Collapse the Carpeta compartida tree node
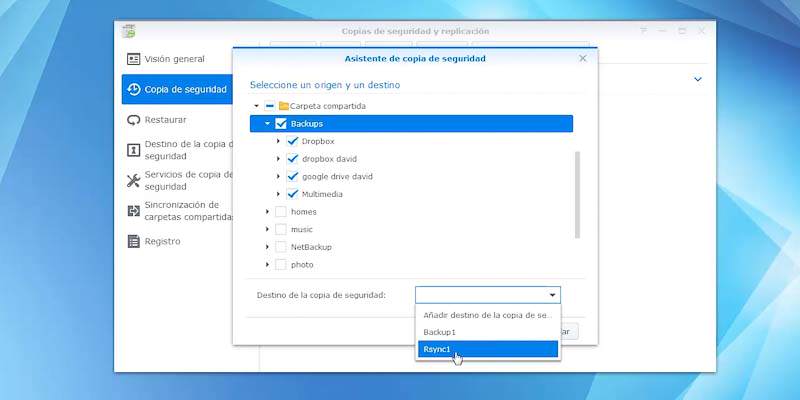Screen dimensions: 800x400 pyautogui.click(x=256, y=106)
